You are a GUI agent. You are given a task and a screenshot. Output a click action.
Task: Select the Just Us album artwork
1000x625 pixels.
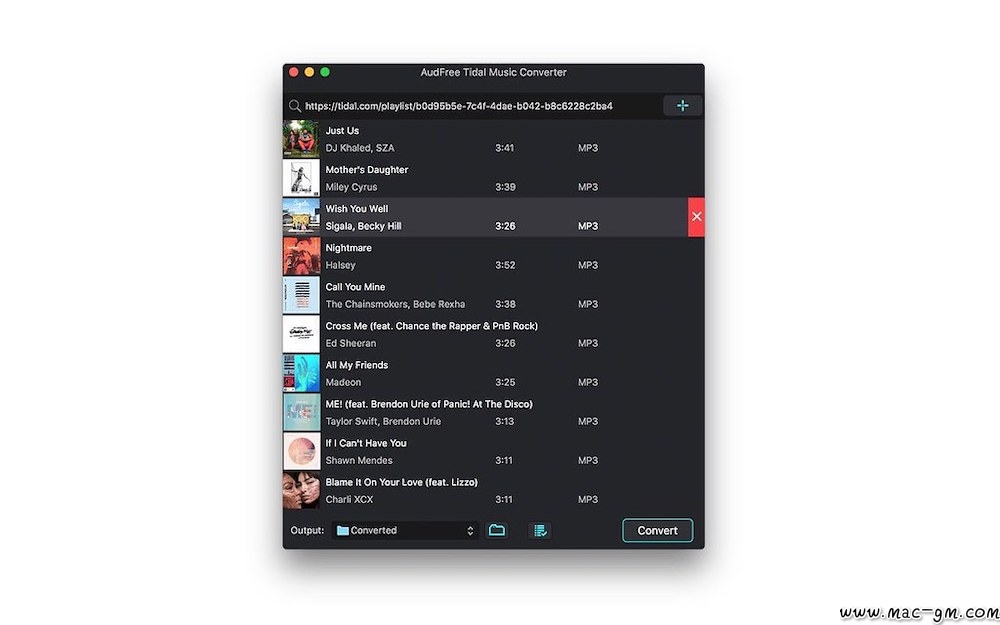pyautogui.click(x=301, y=139)
